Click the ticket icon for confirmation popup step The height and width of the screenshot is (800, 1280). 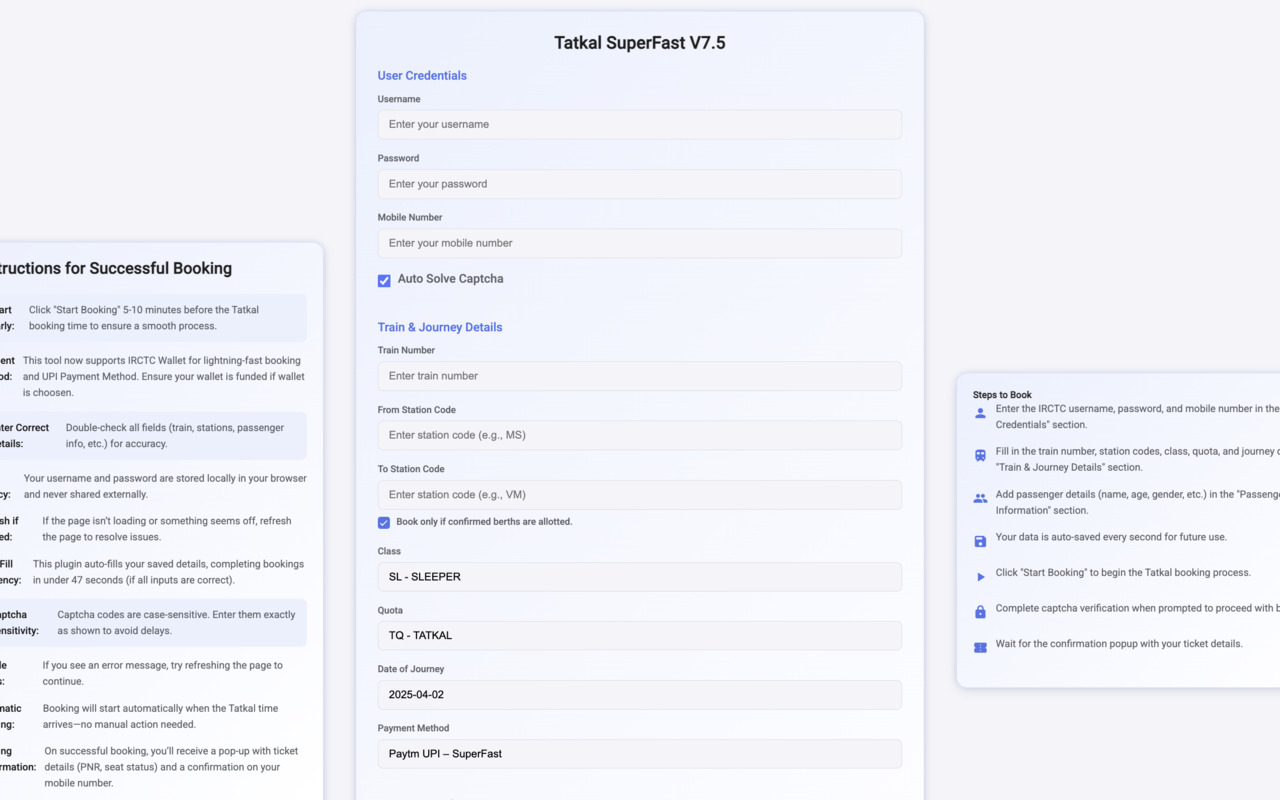(x=979, y=647)
